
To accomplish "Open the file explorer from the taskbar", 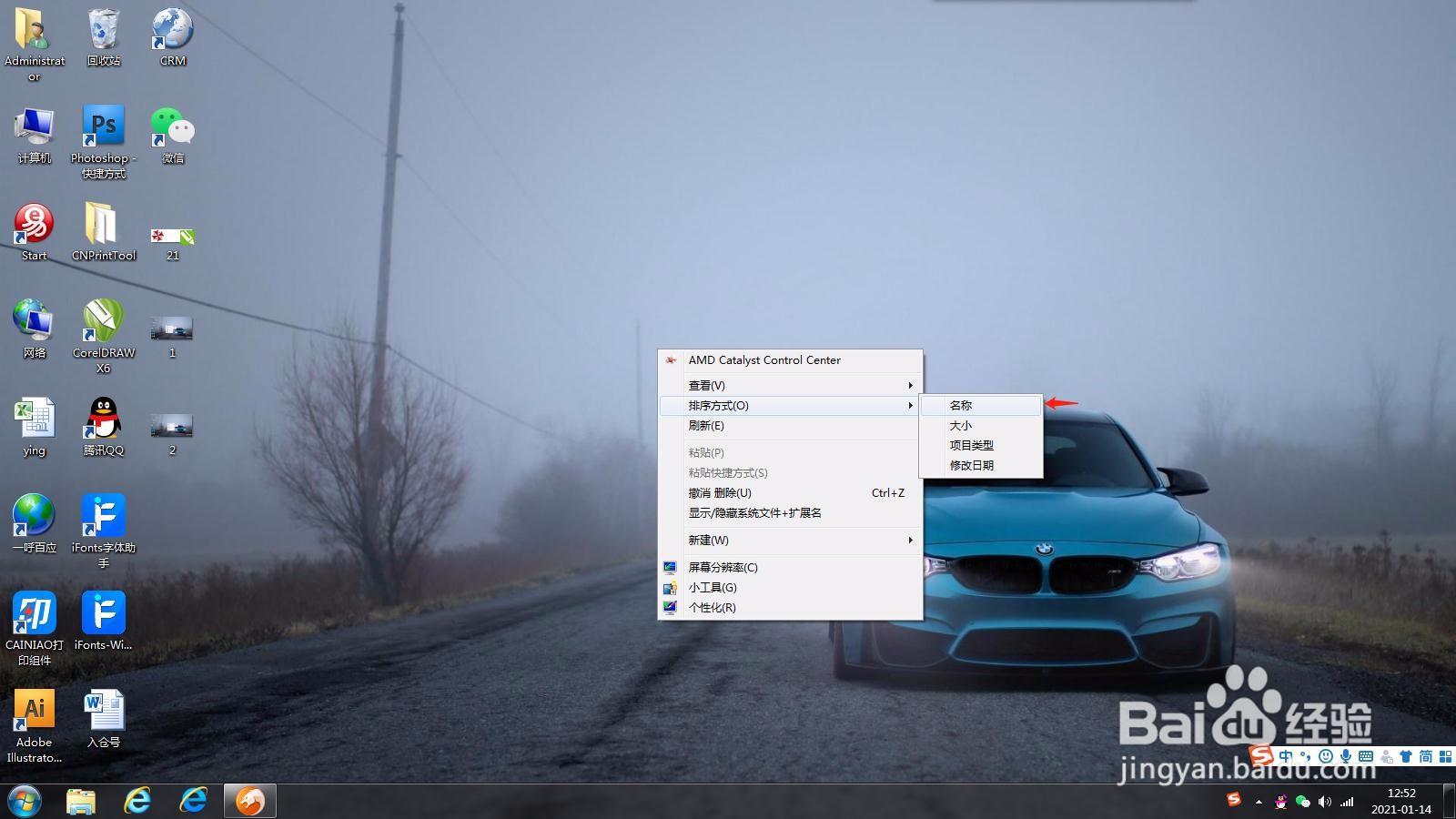I will 81,801.
